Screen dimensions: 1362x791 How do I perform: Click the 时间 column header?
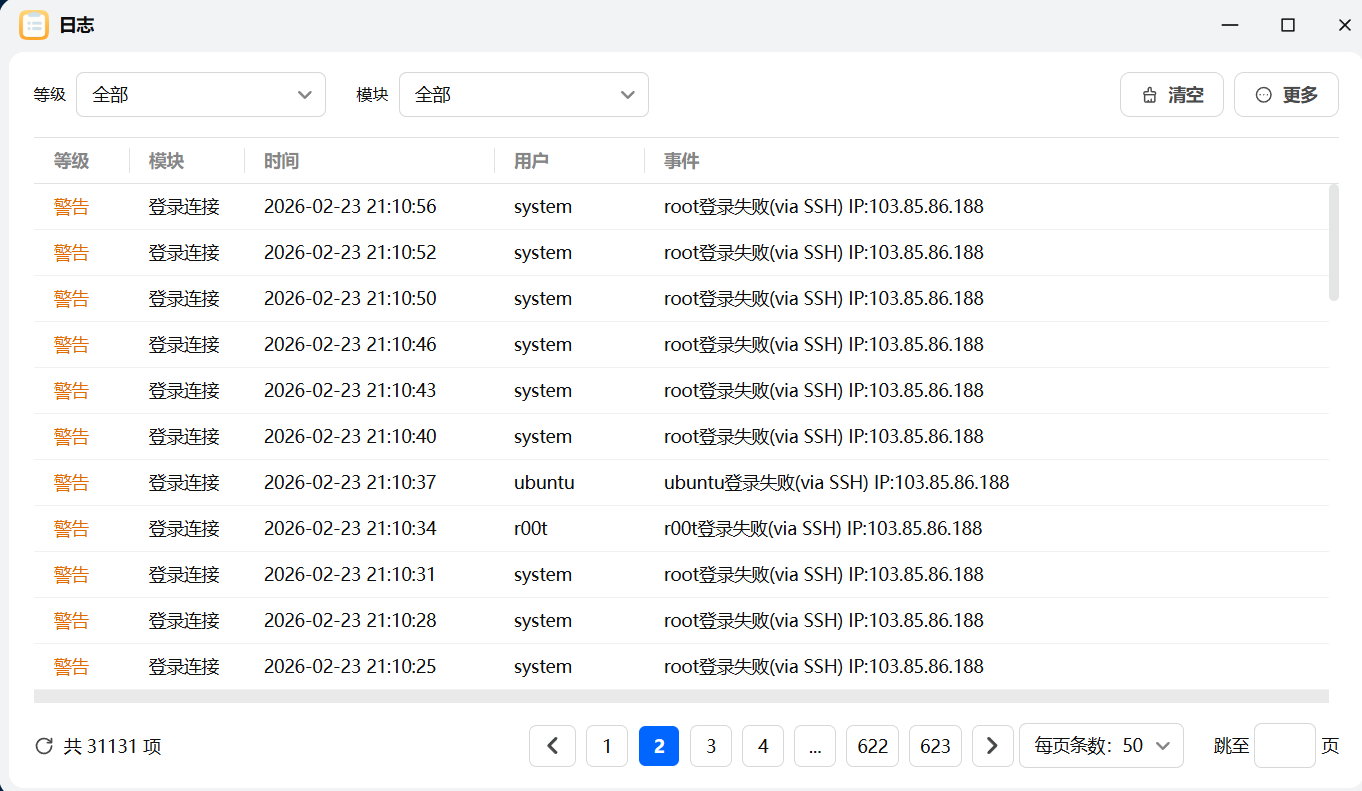(281, 160)
